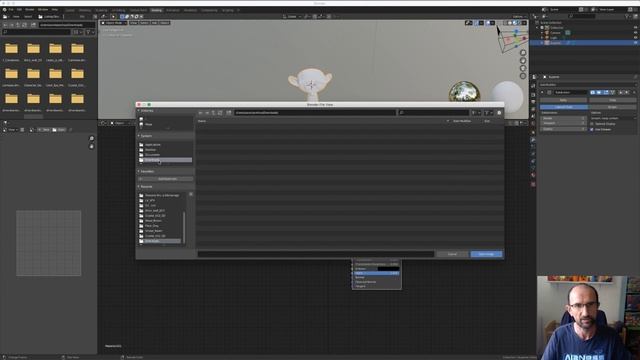This screenshot has width=640, height=360.
Task: Open file dialog settings gear
Action: click(499, 113)
